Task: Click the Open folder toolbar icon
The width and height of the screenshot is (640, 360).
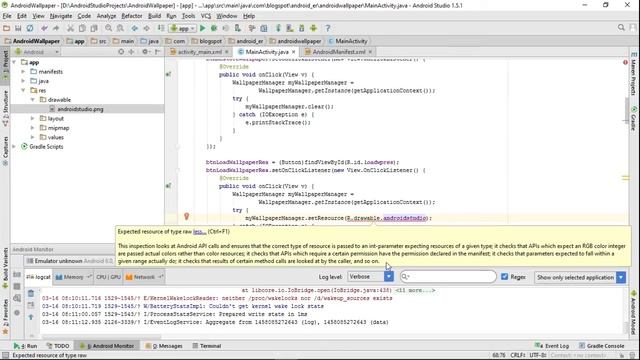Action: pos(7,28)
